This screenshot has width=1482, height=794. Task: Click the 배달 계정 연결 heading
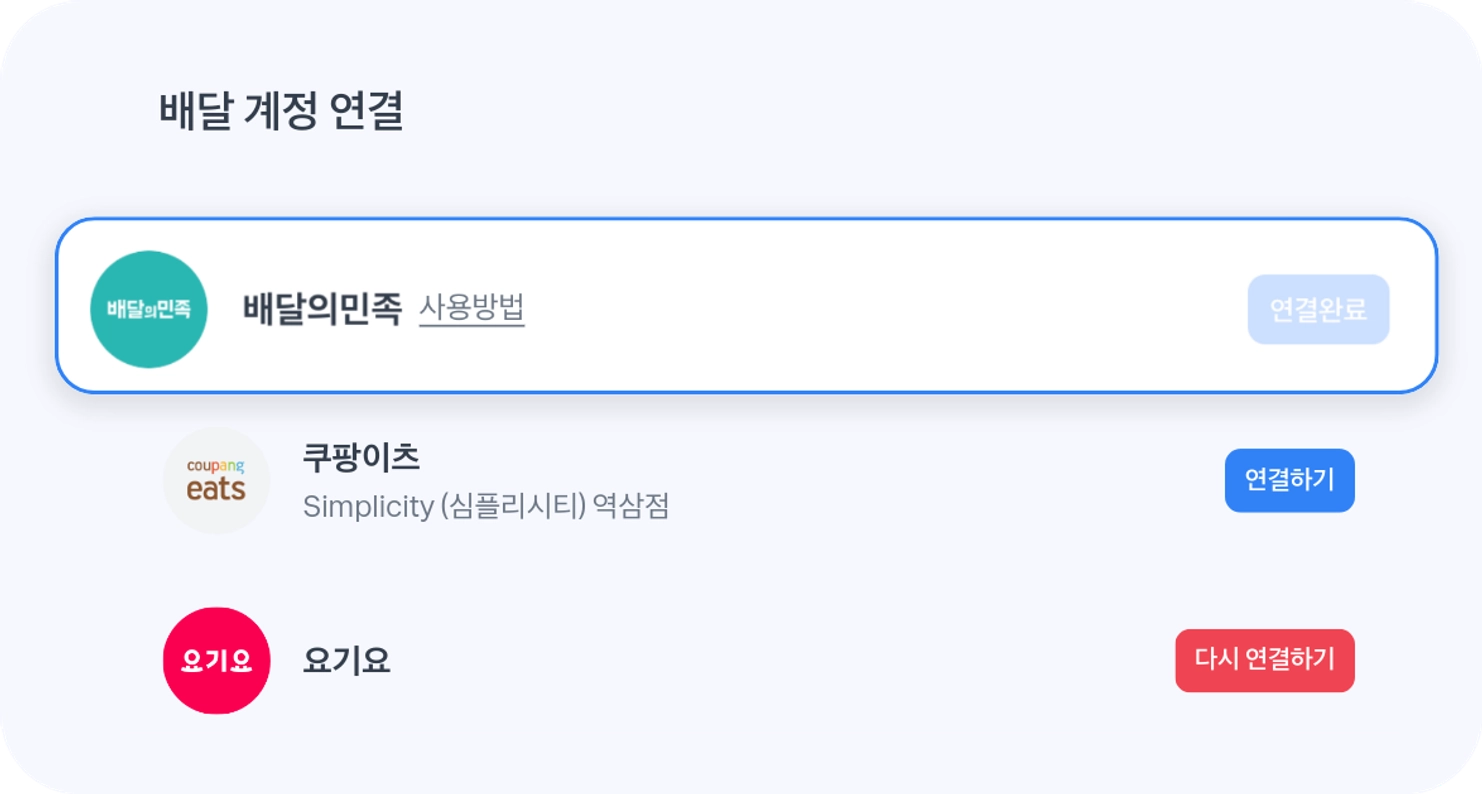[x=281, y=111]
